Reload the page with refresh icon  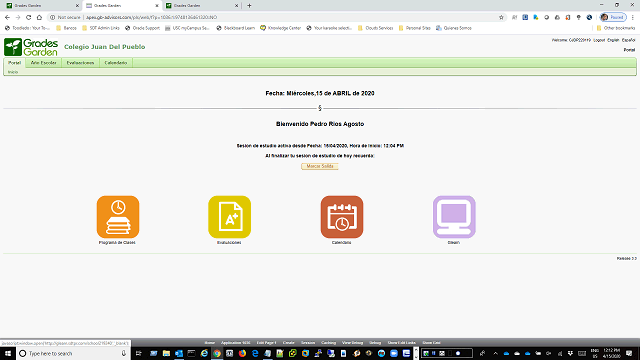coord(29,18)
